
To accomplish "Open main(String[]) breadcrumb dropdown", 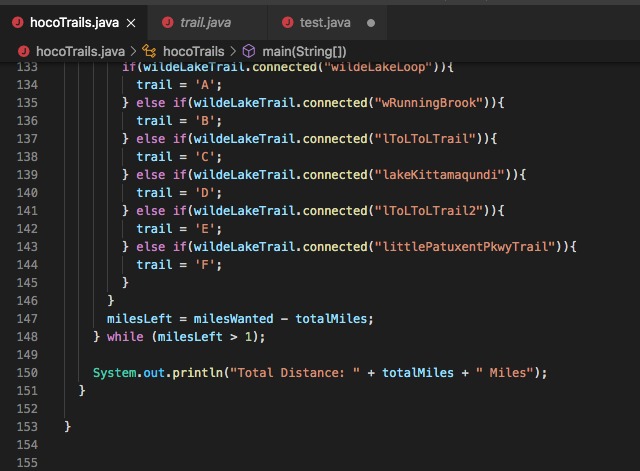I will pyautogui.click(x=304, y=51).
